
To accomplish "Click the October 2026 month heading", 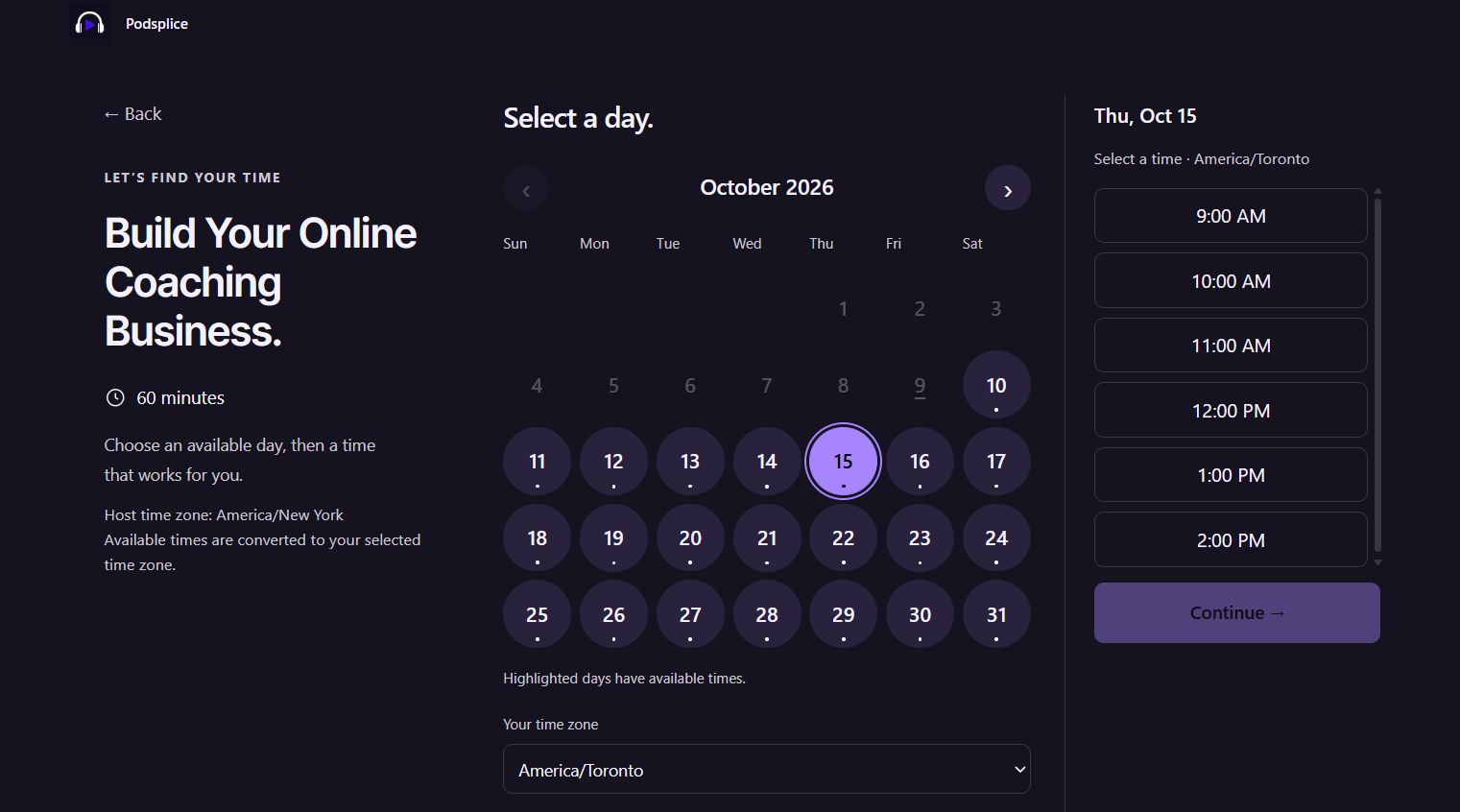I will click(x=767, y=187).
